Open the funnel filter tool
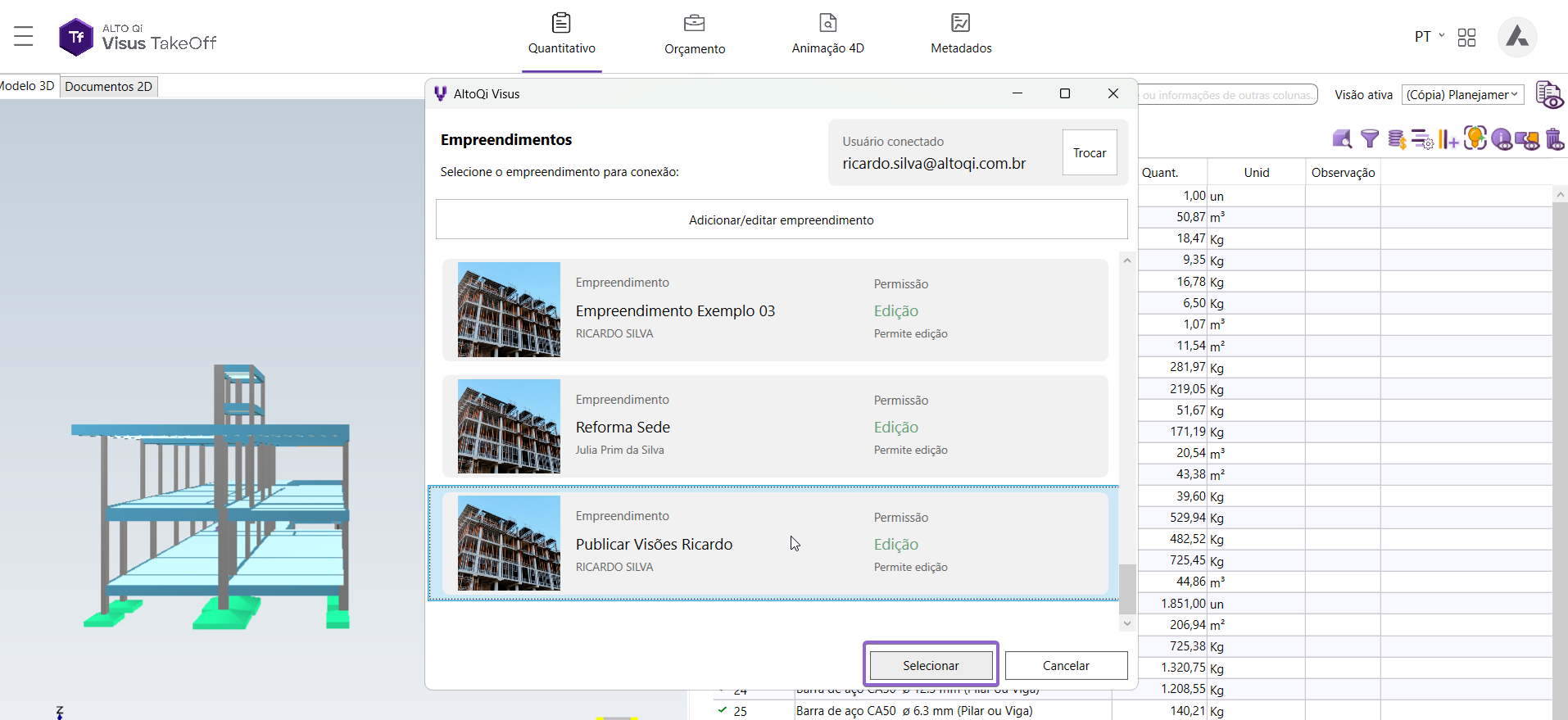Viewport: 1568px width, 720px height. 1369,139
